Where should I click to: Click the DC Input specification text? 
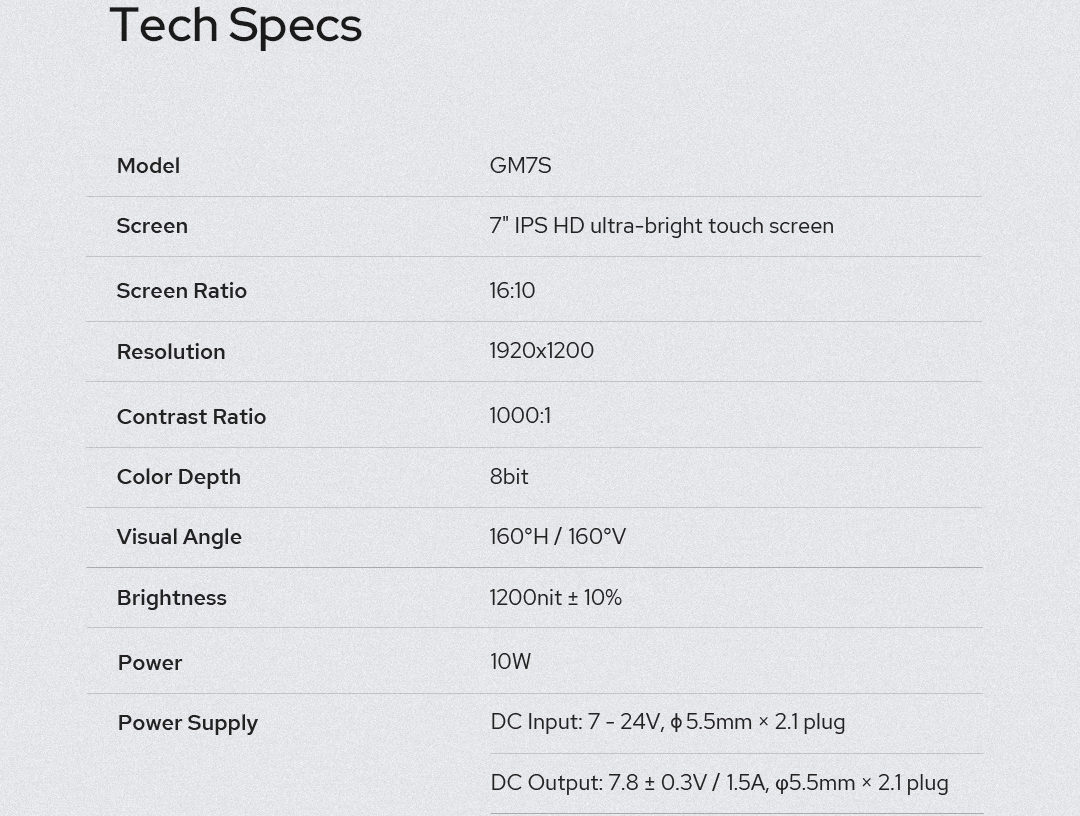pyautogui.click(x=667, y=722)
